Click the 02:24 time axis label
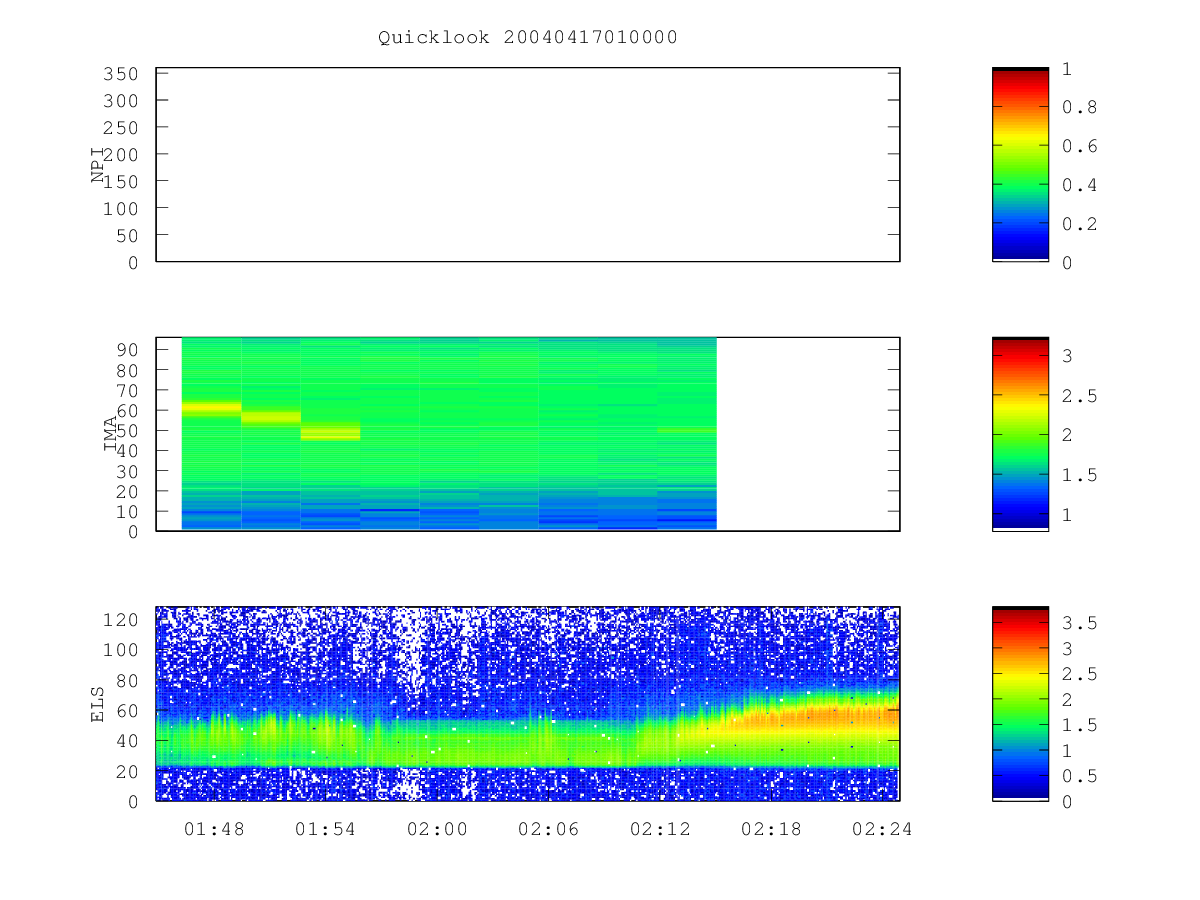1200x900 pixels. point(882,829)
